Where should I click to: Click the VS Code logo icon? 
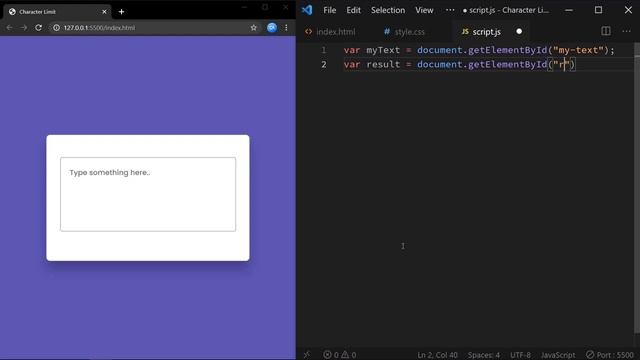tap(307, 10)
